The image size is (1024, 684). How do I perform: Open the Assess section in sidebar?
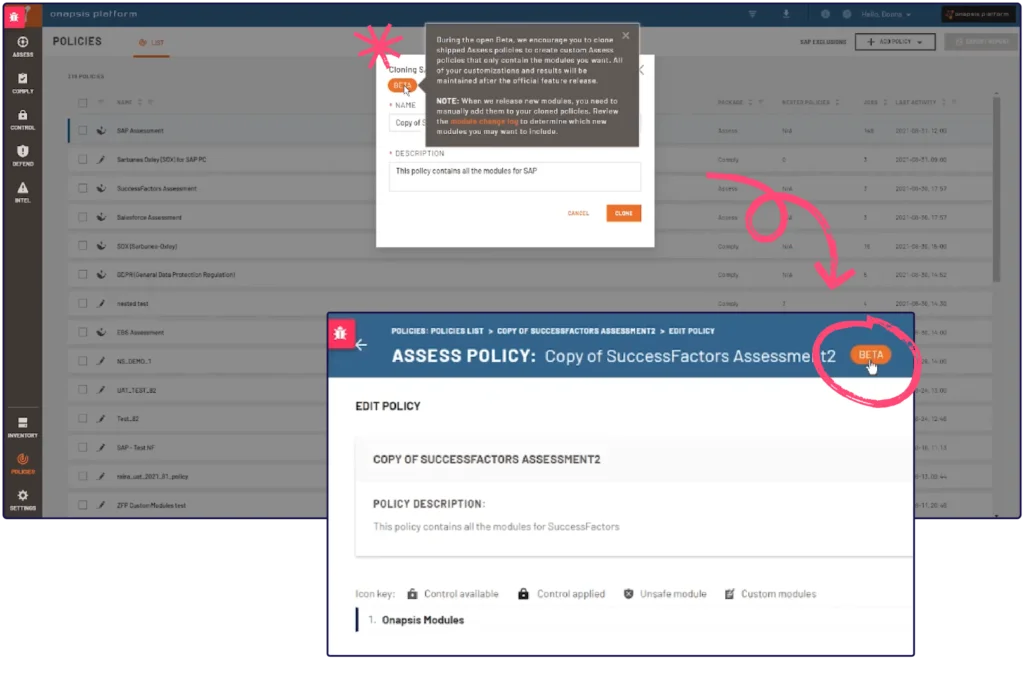22,46
